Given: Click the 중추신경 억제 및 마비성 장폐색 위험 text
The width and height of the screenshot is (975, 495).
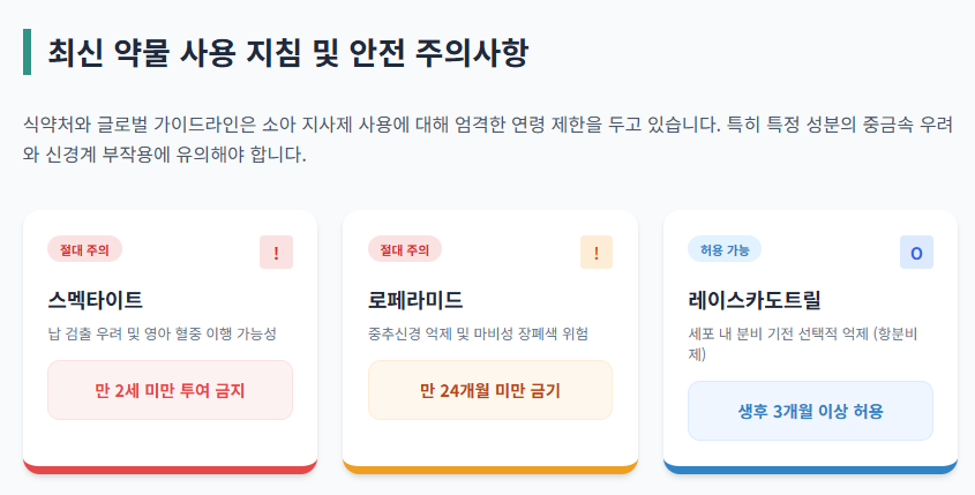Looking at the screenshot, I should tap(478, 334).
